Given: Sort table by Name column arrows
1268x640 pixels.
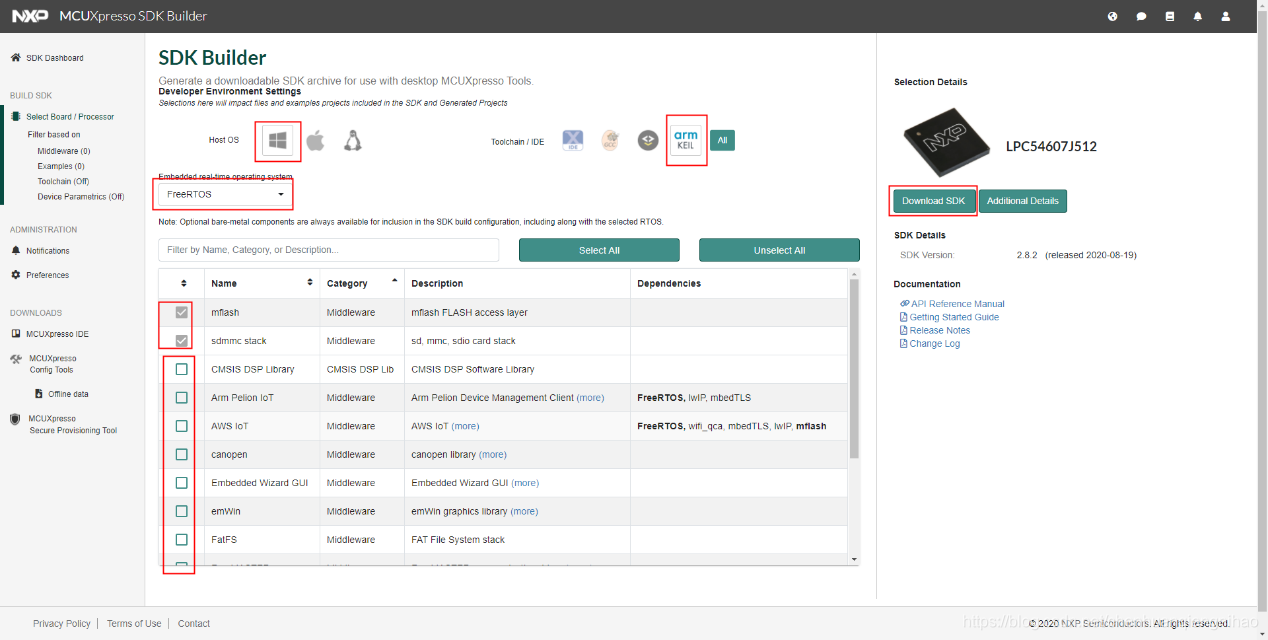Looking at the screenshot, I should click(310, 283).
